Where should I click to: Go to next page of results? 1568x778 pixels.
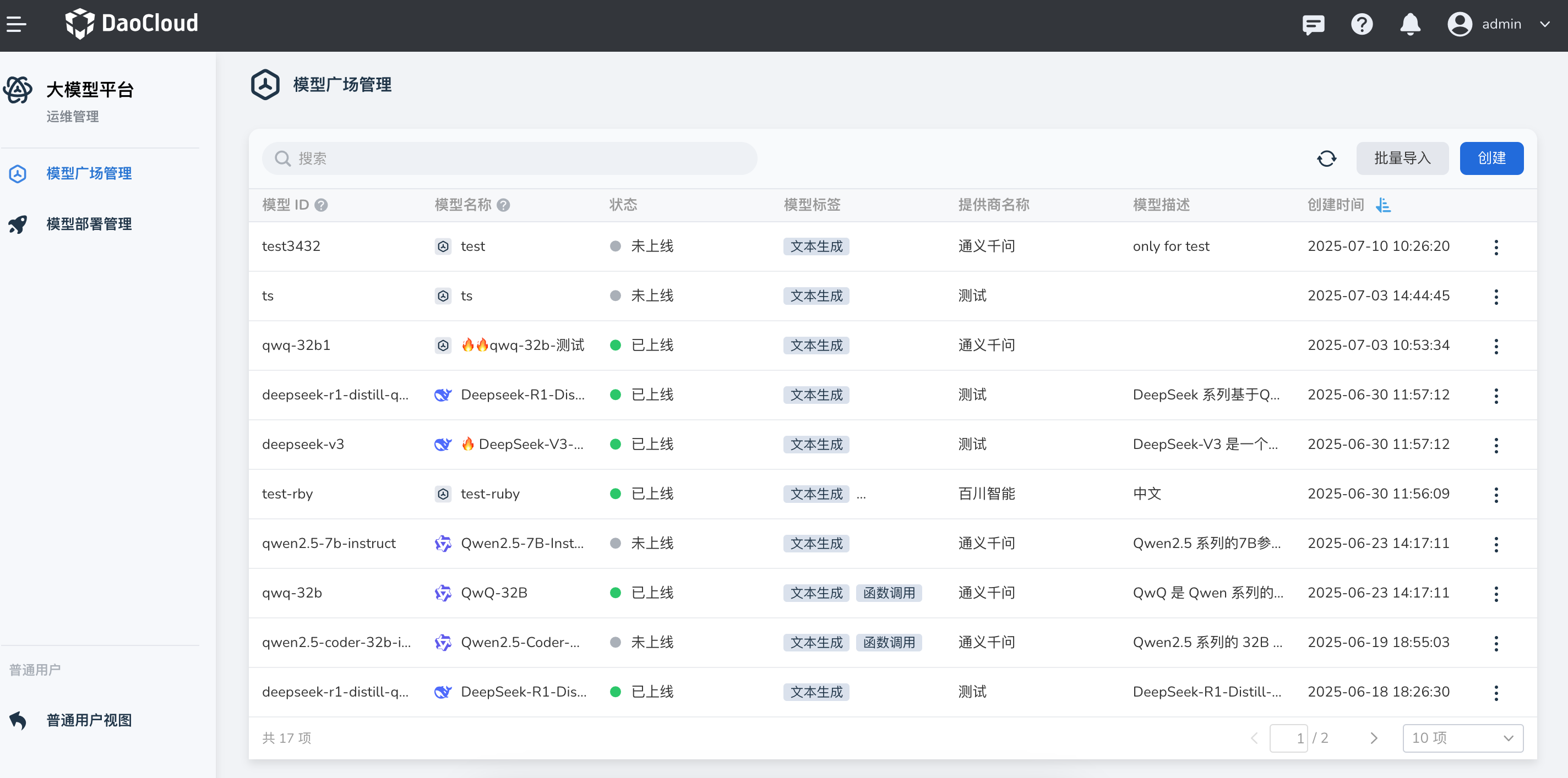tap(1373, 738)
